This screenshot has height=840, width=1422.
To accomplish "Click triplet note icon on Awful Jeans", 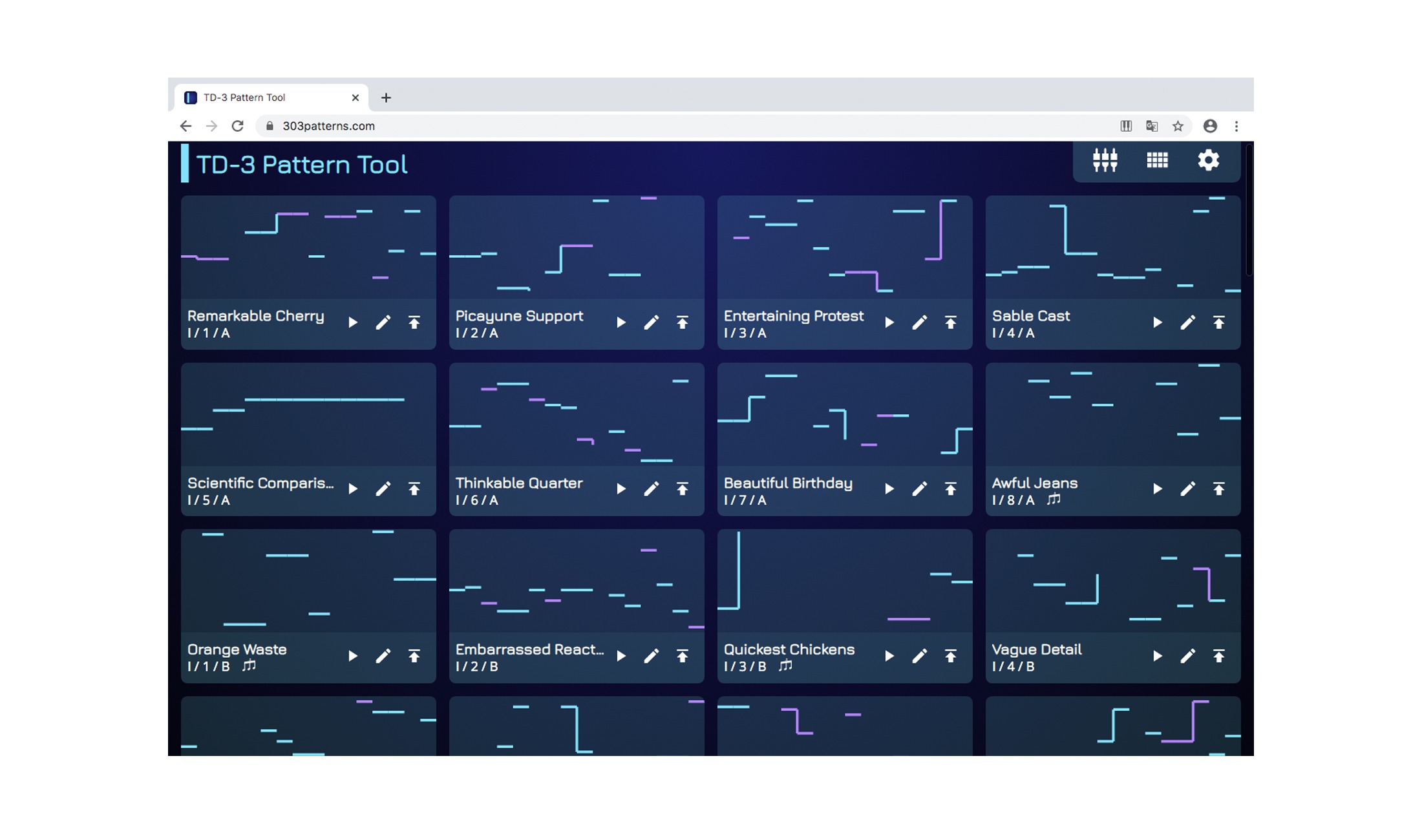I will [1054, 499].
